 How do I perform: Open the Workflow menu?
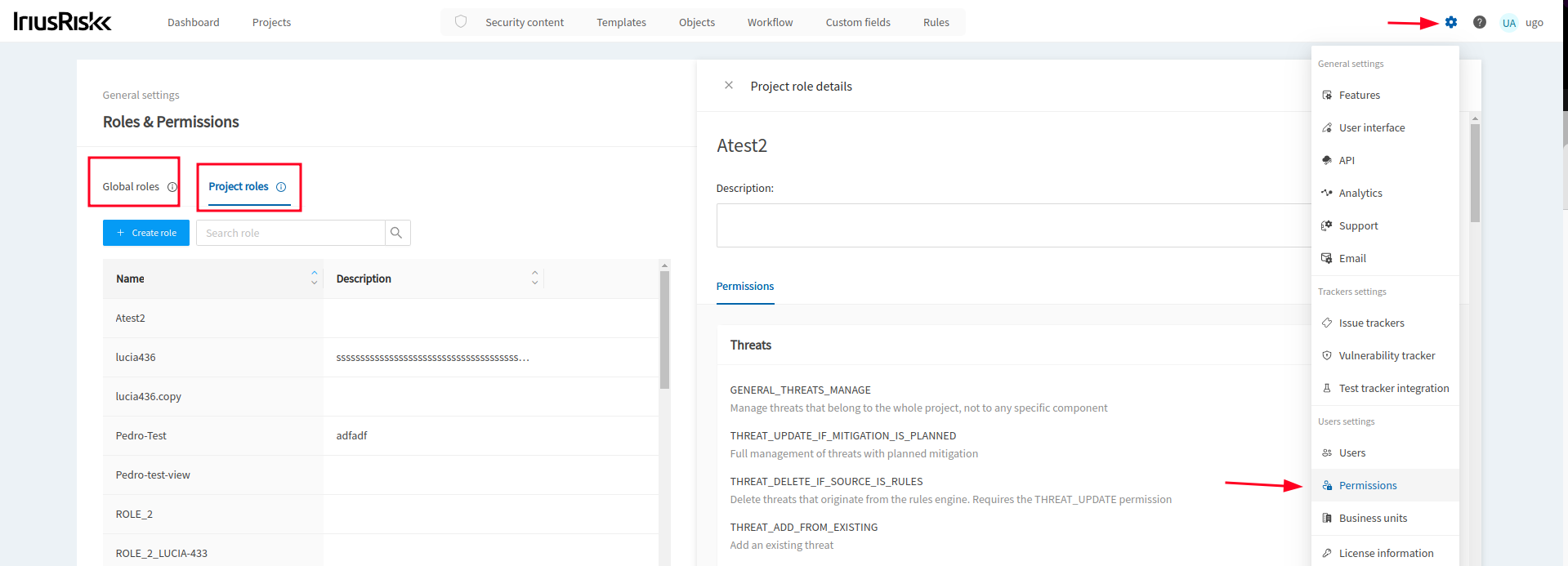click(771, 23)
